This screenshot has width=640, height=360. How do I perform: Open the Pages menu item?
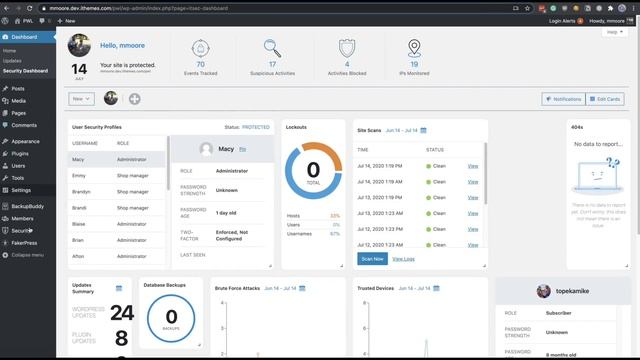(18, 113)
